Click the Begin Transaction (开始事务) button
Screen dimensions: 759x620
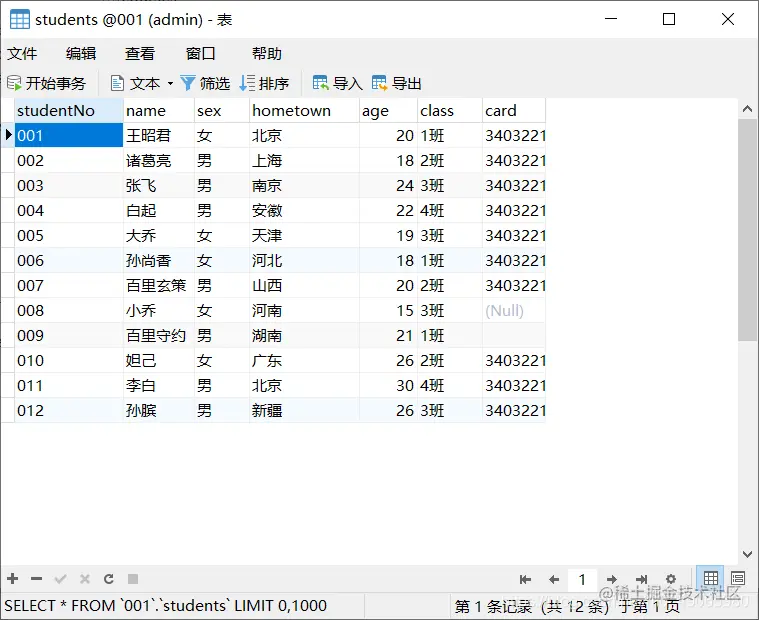(46, 83)
